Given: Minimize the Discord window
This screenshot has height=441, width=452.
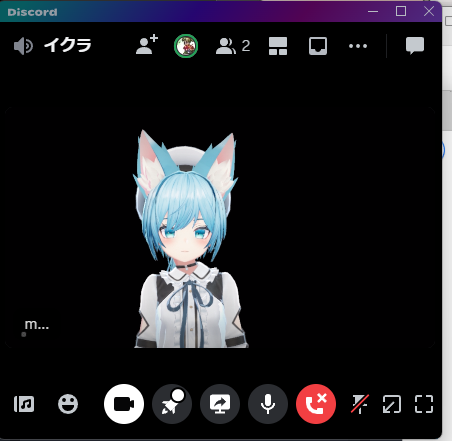Looking at the screenshot, I should [373, 11].
